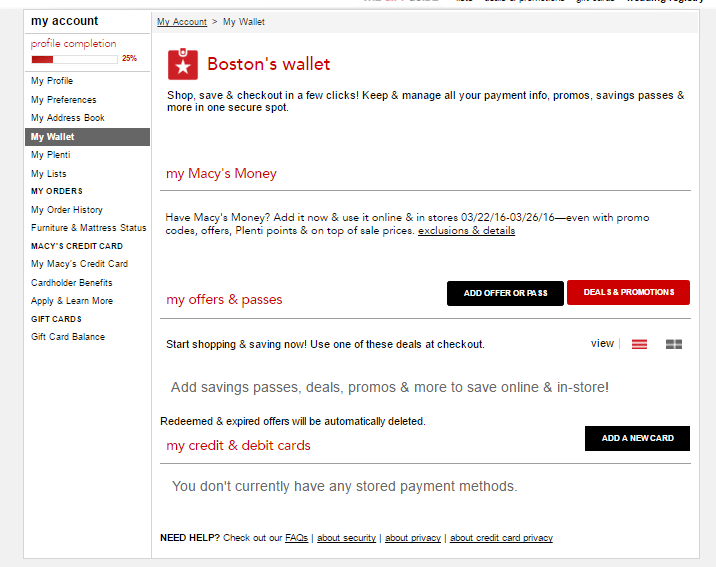Click the profile completion label

[74, 44]
